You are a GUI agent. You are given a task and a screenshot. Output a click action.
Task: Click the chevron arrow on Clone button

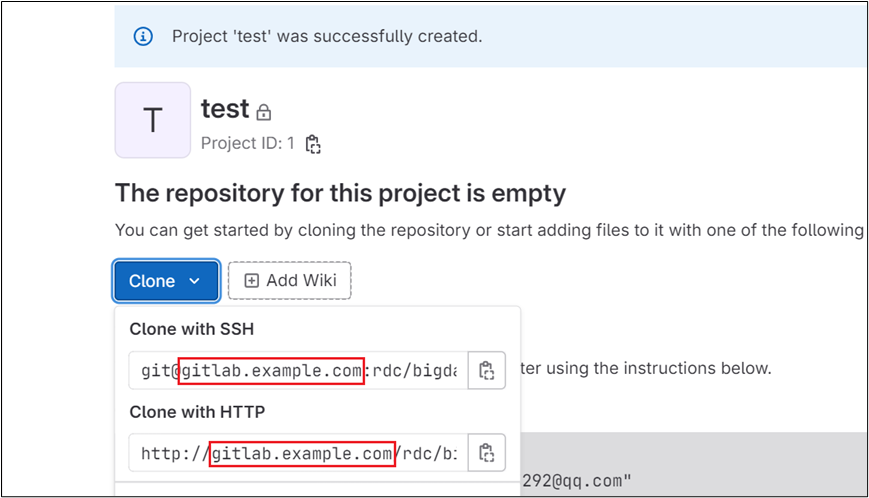[x=194, y=281]
